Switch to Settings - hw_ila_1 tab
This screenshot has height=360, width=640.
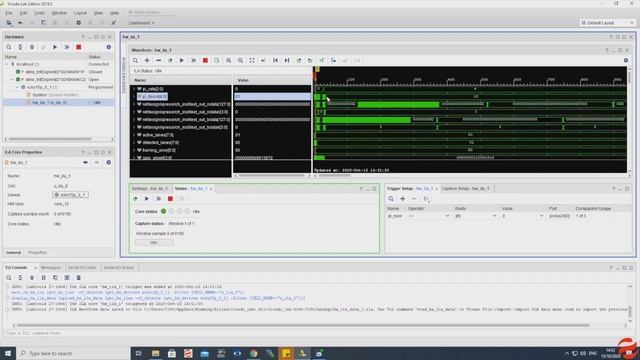tap(150, 189)
